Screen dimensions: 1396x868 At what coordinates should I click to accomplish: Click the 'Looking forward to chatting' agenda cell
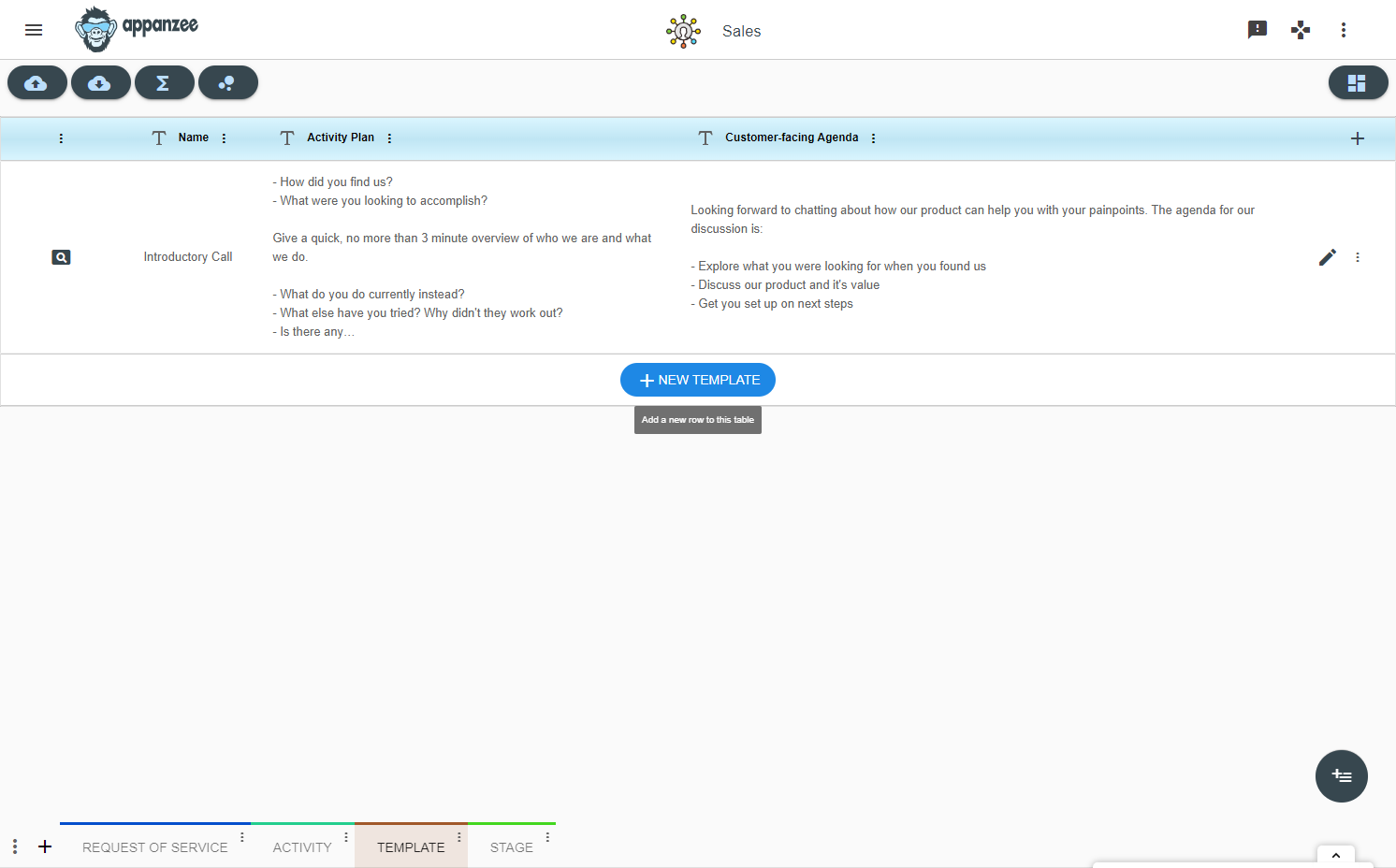[x=973, y=257]
